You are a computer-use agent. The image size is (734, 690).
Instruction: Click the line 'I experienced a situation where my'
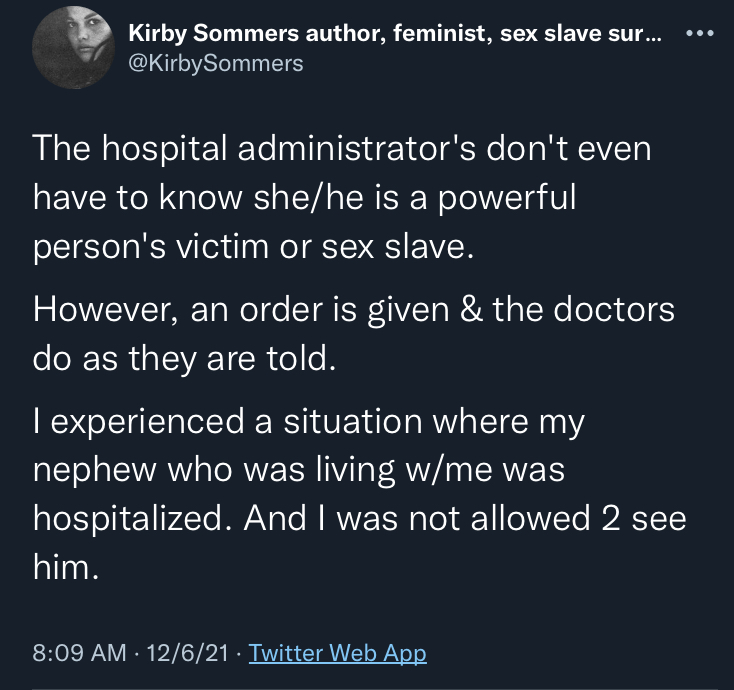point(308,422)
